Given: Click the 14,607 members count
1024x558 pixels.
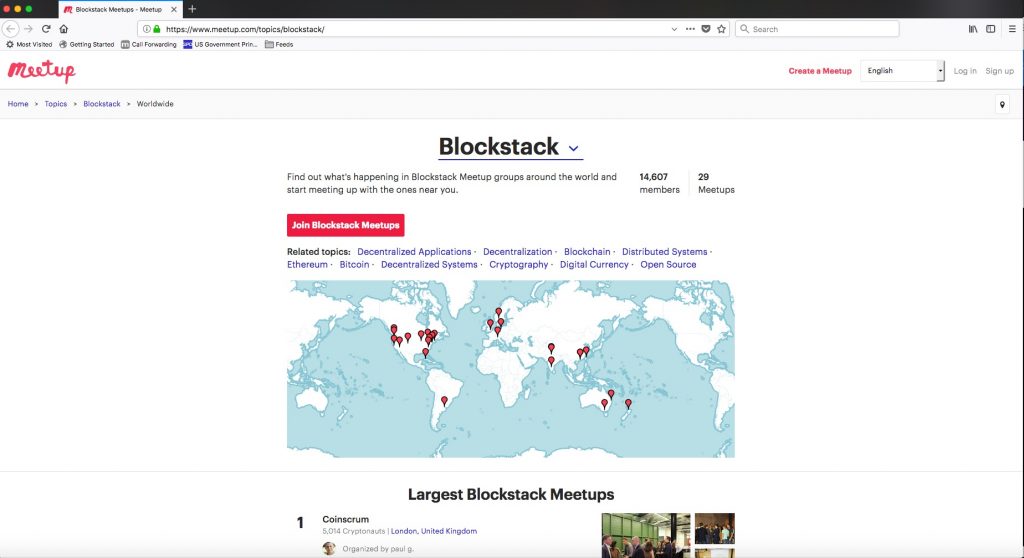Looking at the screenshot, I should click(659, 183).
